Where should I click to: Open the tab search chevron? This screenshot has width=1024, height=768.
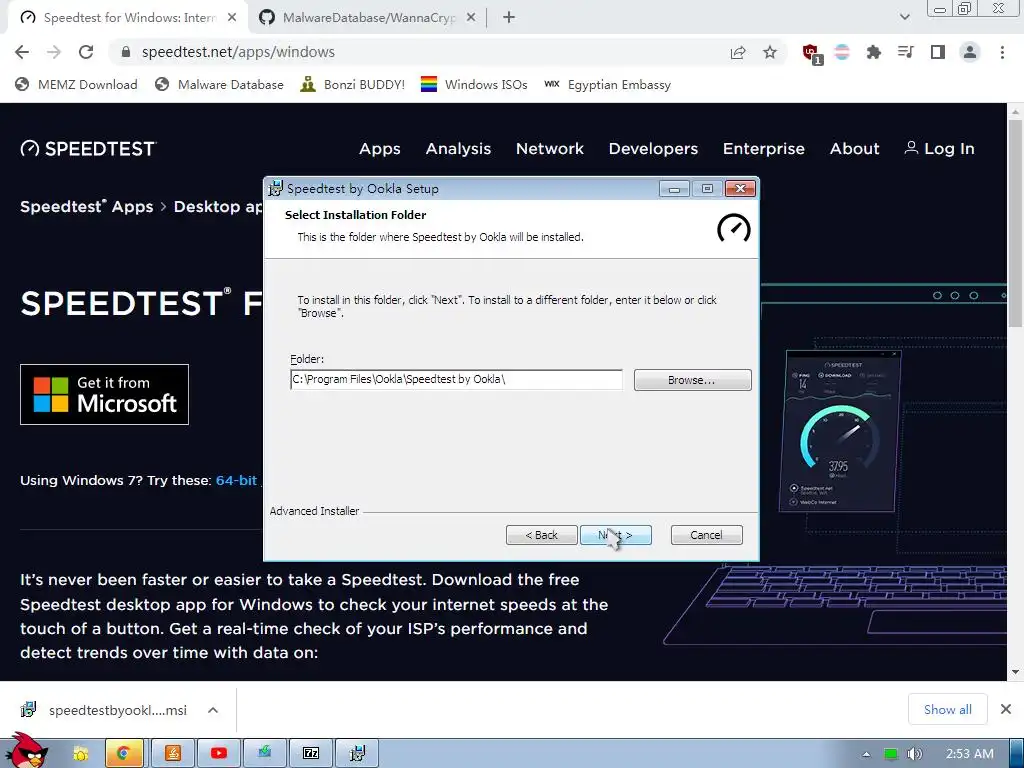pos(904,18)
